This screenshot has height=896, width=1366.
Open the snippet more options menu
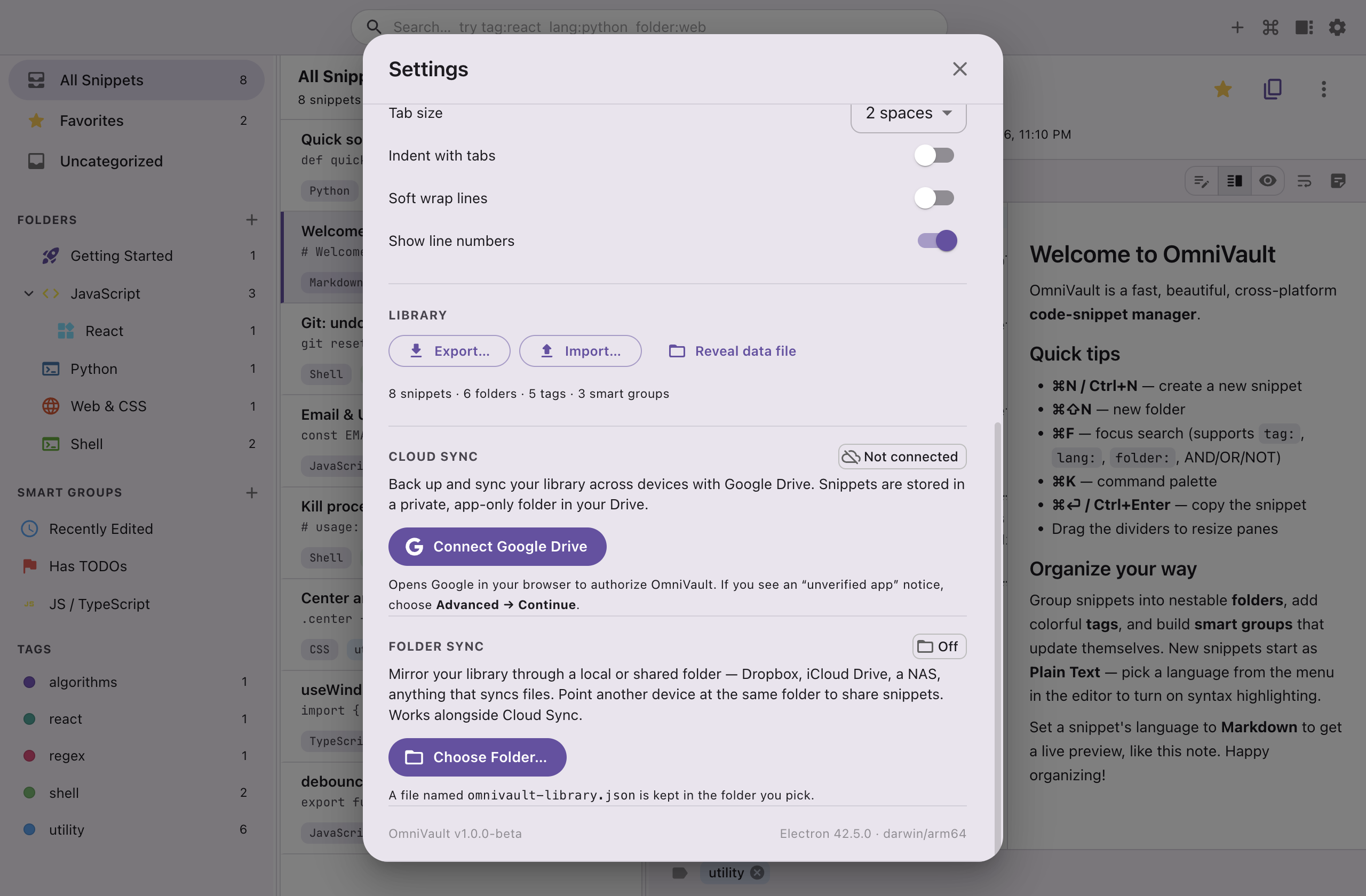pyautogui.click(x=1323, y=89)
